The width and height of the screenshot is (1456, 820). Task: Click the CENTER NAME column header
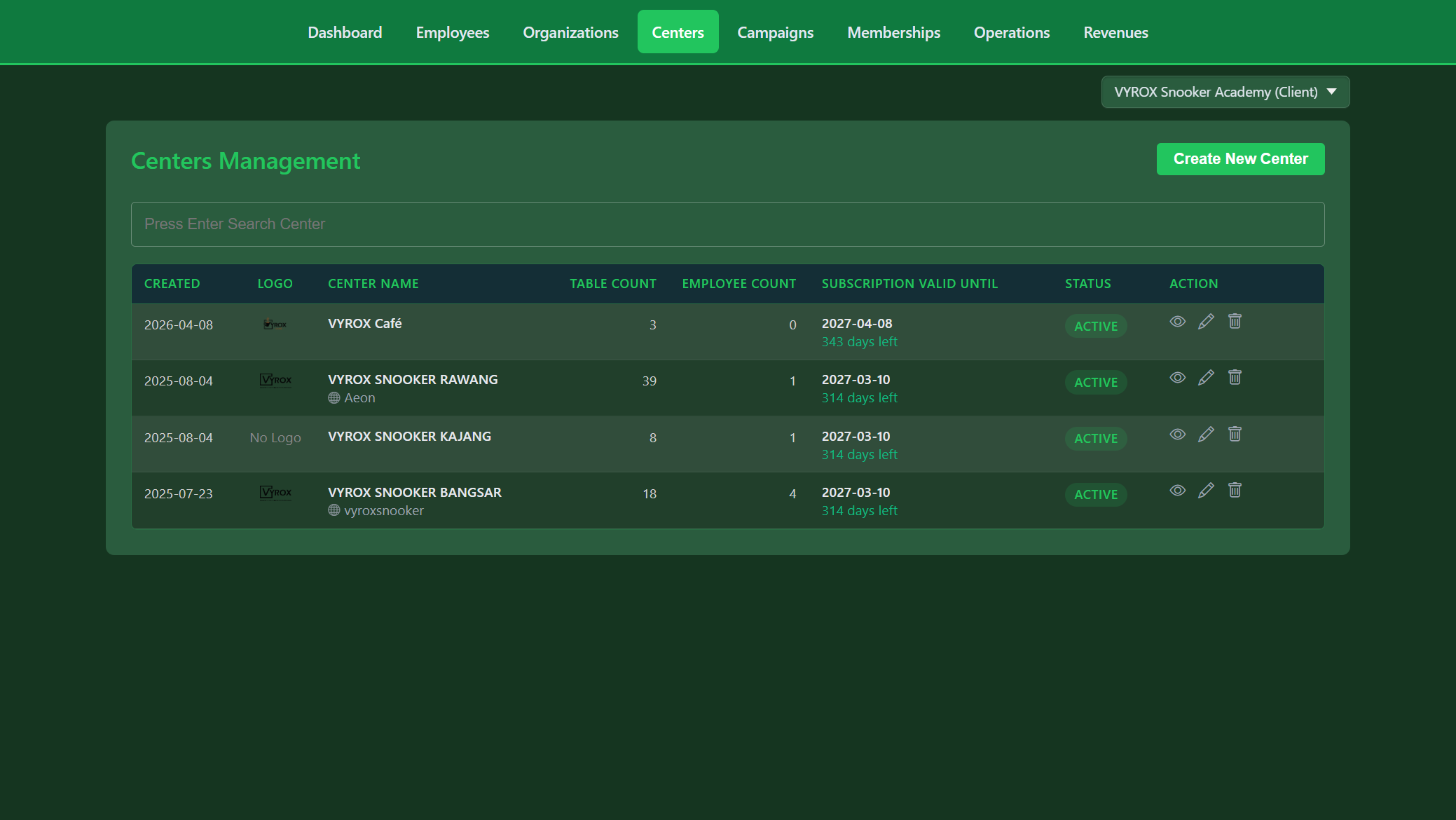tap(373, 284)
